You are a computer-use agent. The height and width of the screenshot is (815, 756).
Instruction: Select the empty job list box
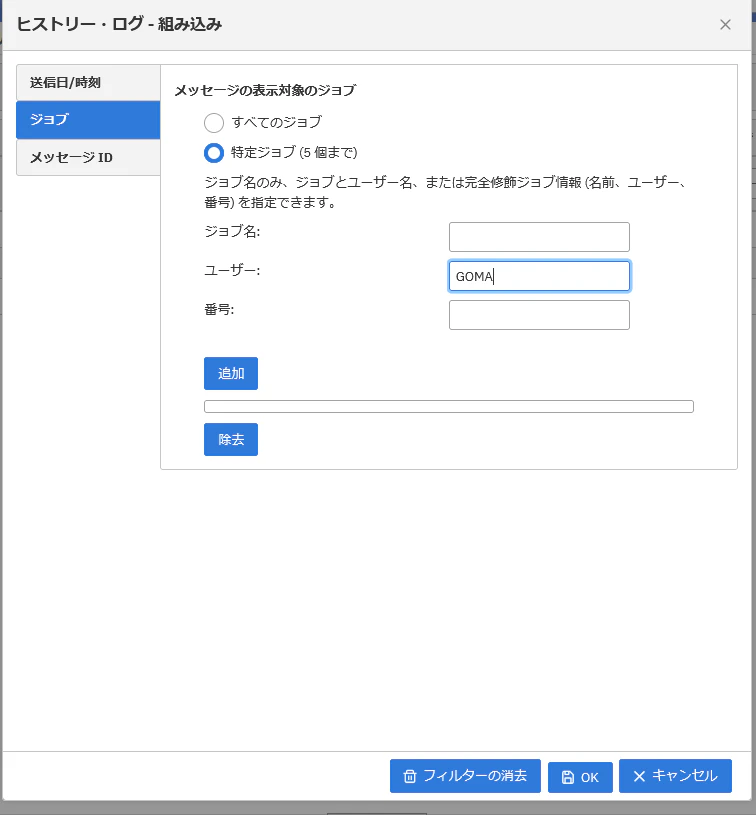(449, 406)
